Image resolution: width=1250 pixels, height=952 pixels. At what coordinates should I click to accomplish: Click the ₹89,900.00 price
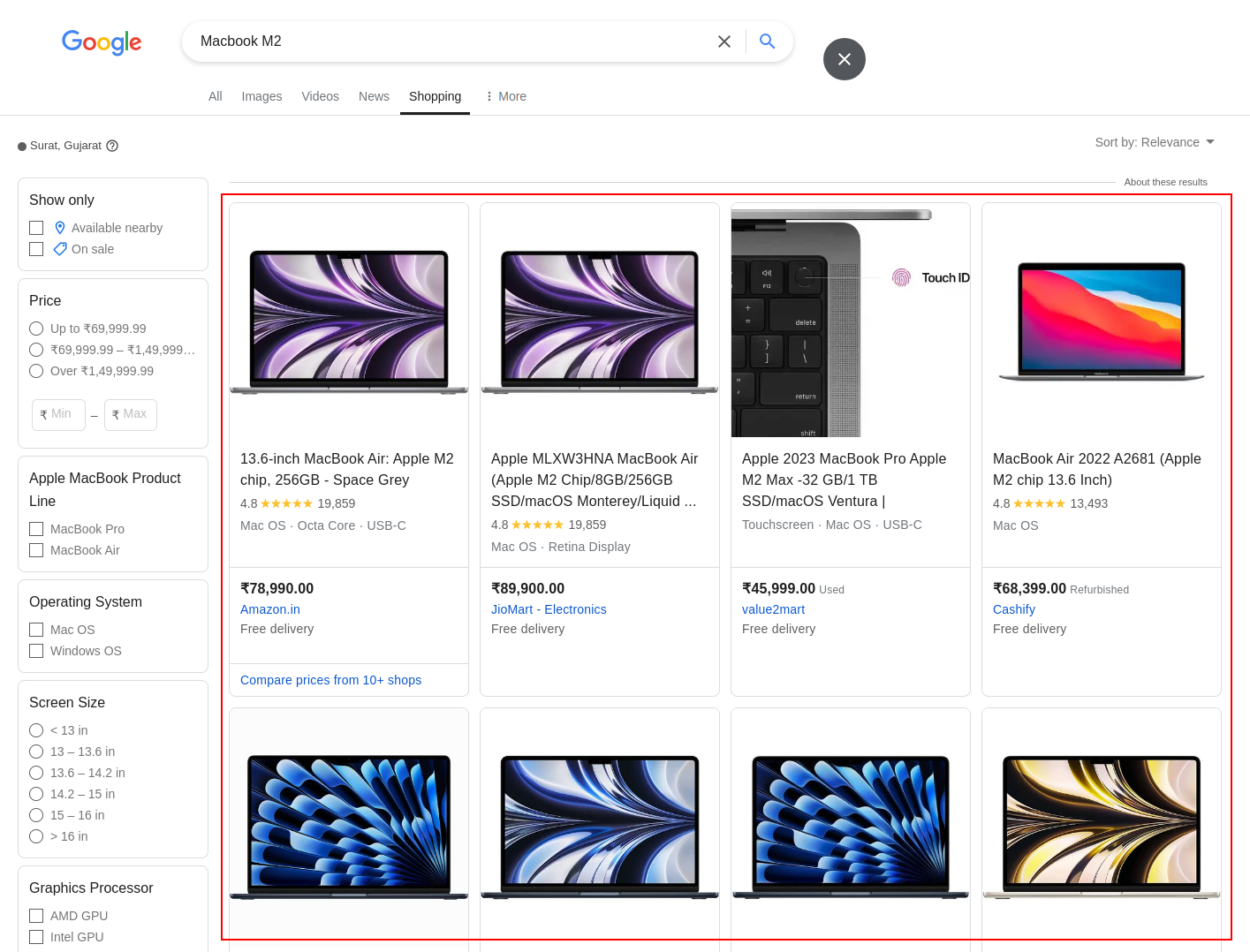(x=527, y=588)
